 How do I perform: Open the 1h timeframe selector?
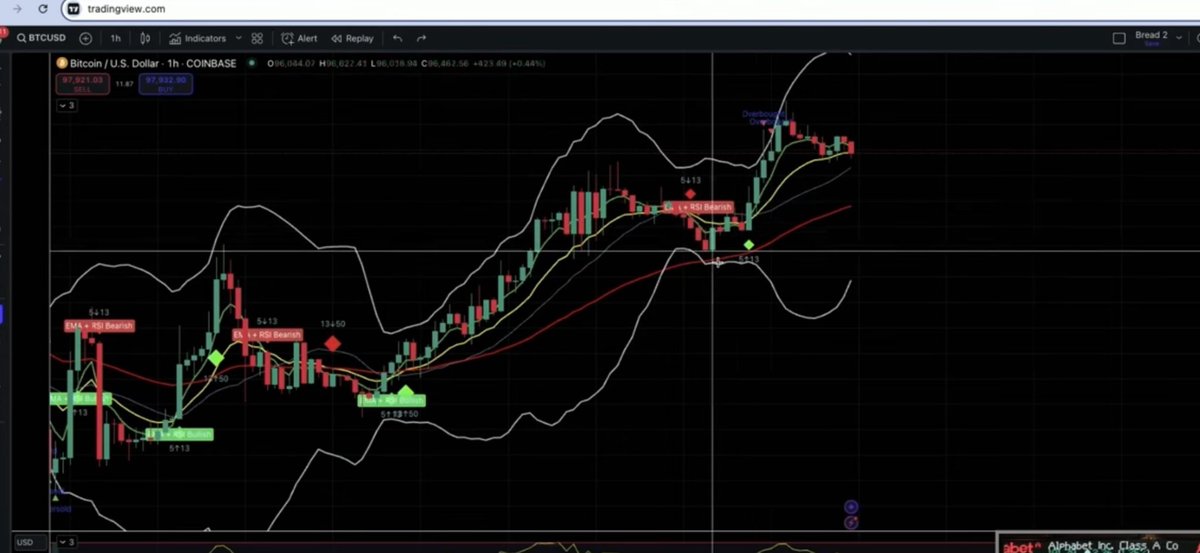[115, 38]
